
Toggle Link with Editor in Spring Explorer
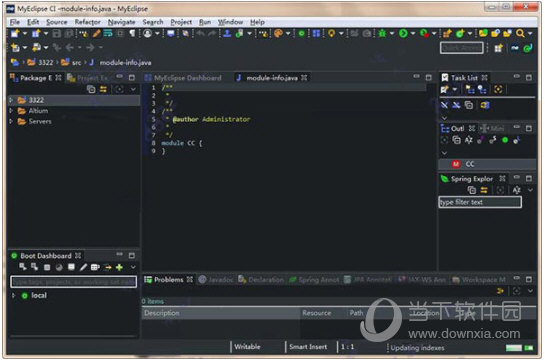point(484,190)
